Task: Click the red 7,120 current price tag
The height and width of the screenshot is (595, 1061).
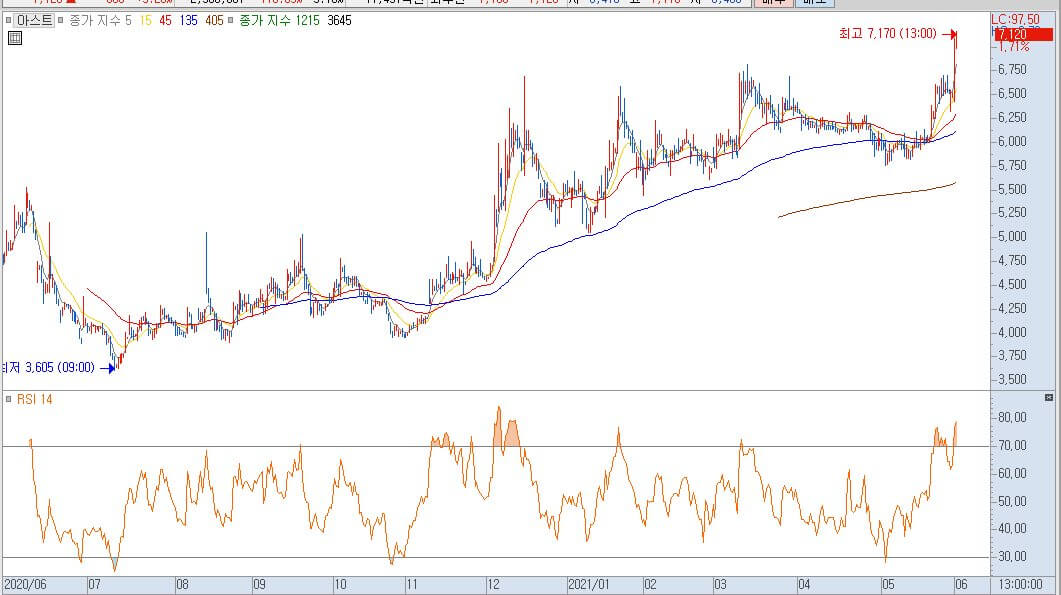Action: tap(1023, 35)
